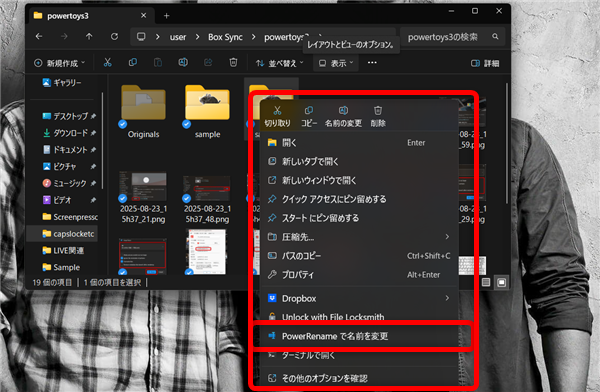Select 開く in the context menu

point(359,143)
